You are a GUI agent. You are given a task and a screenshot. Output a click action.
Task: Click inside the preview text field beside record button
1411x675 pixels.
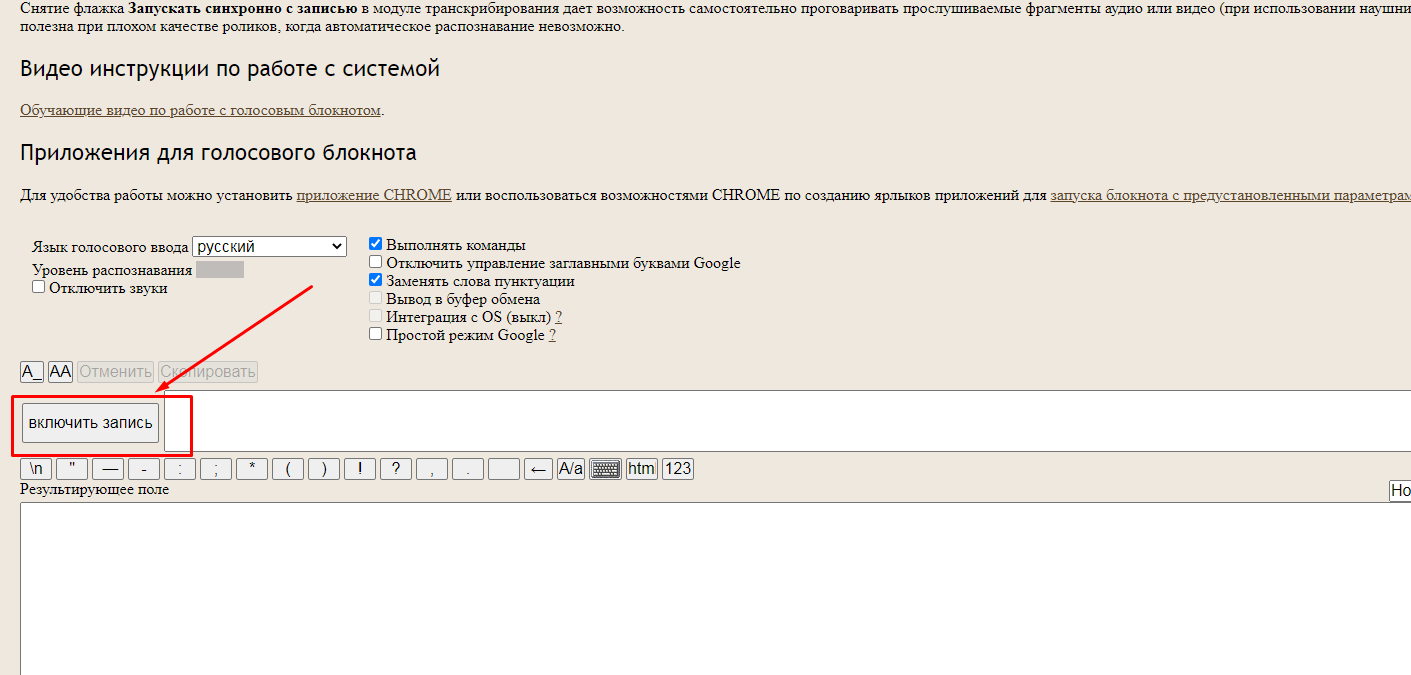(787, 421)
